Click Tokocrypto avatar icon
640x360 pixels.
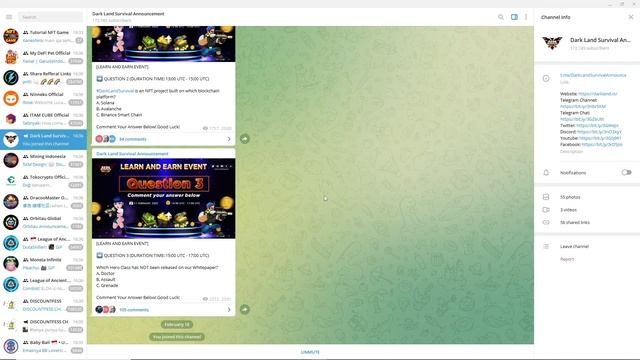click(x=11, y=181)
